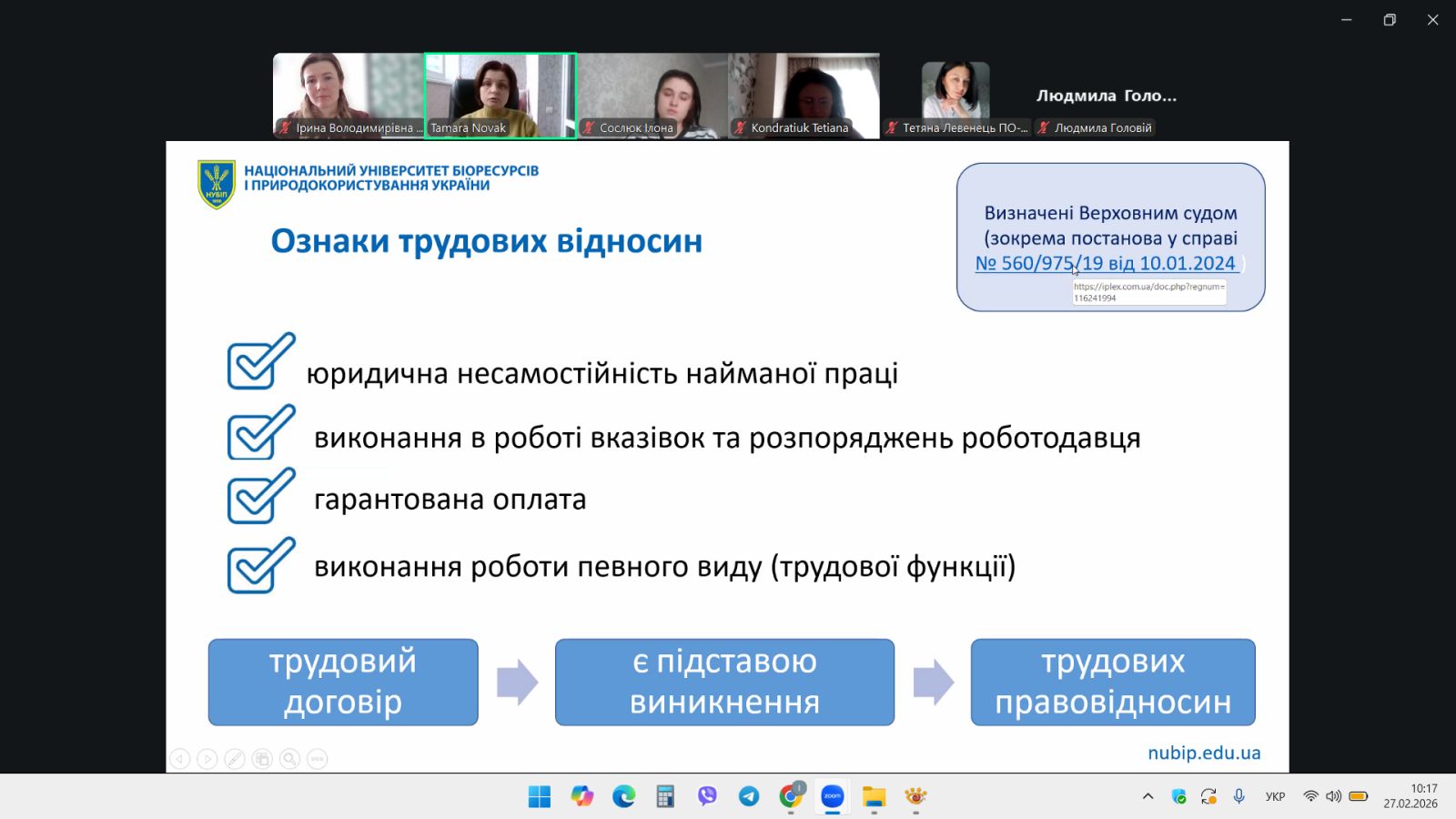Launch Copilot from the taskbar
This screenshot has height=819, width=1456.
[x=581, y=796]
